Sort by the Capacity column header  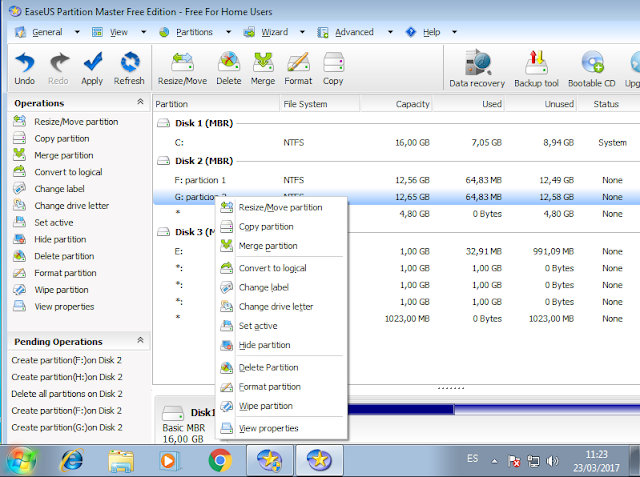(x=396, y=104)
